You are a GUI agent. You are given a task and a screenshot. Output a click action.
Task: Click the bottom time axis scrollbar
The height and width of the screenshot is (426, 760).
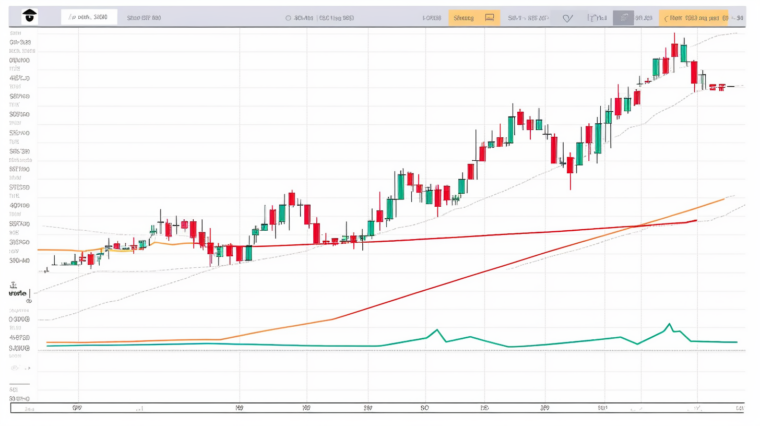380,408
